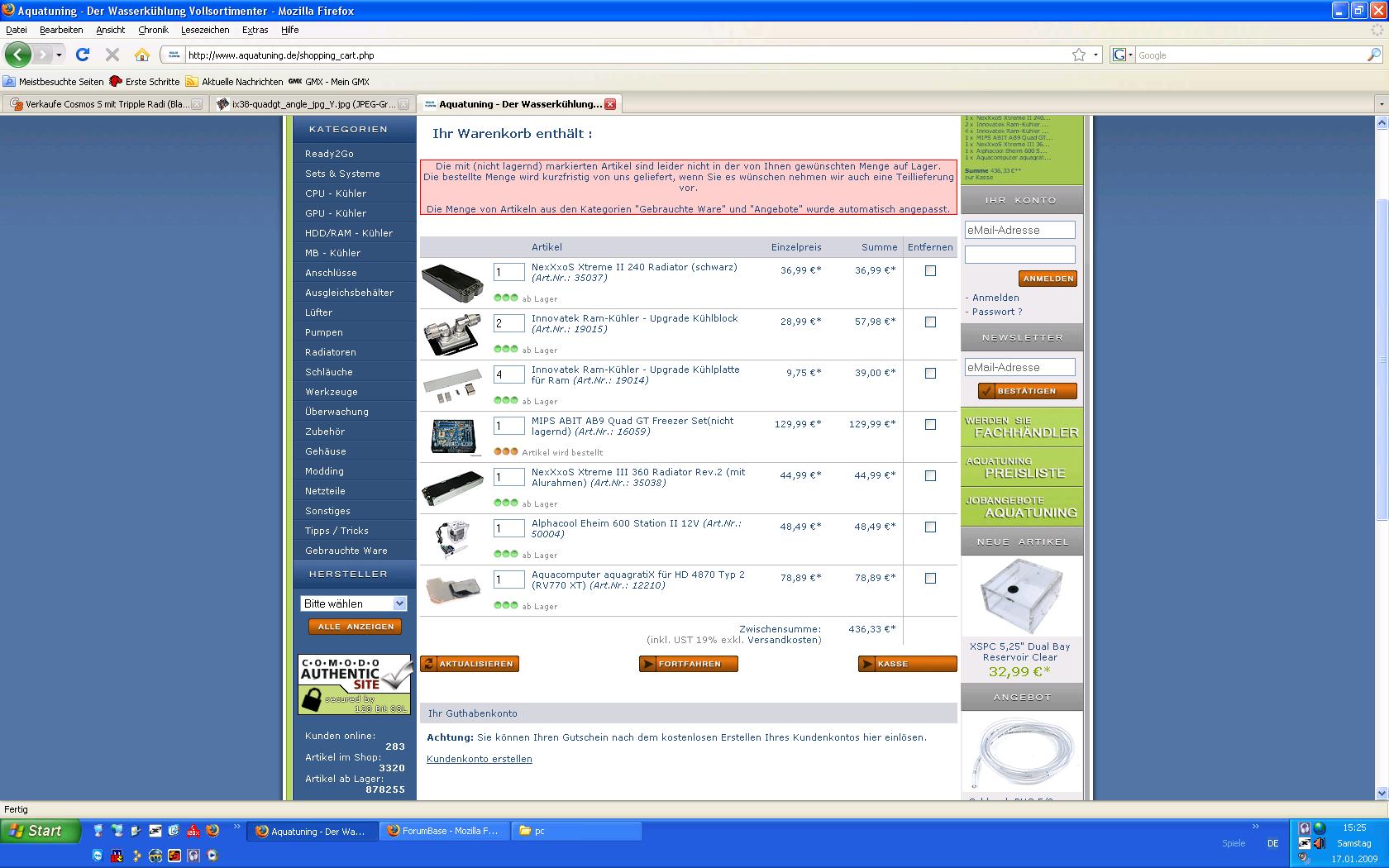This screenshot has height=868, width=1389.
Task: Tick remove checkbox for NexXxoS Xtreme III 360
Action: 930,475
